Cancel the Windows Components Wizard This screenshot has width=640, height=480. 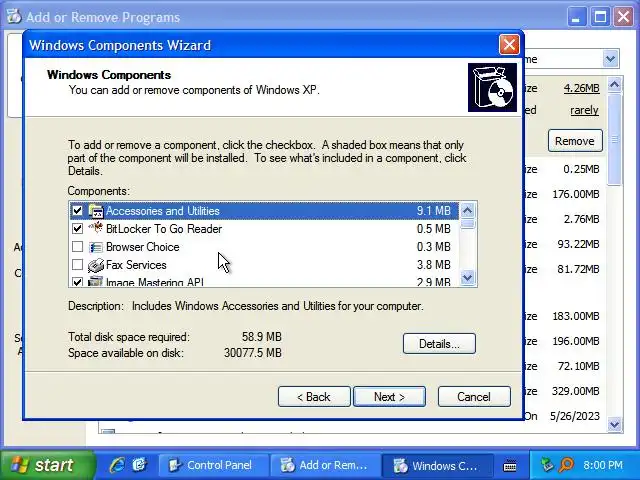[474, 397]
